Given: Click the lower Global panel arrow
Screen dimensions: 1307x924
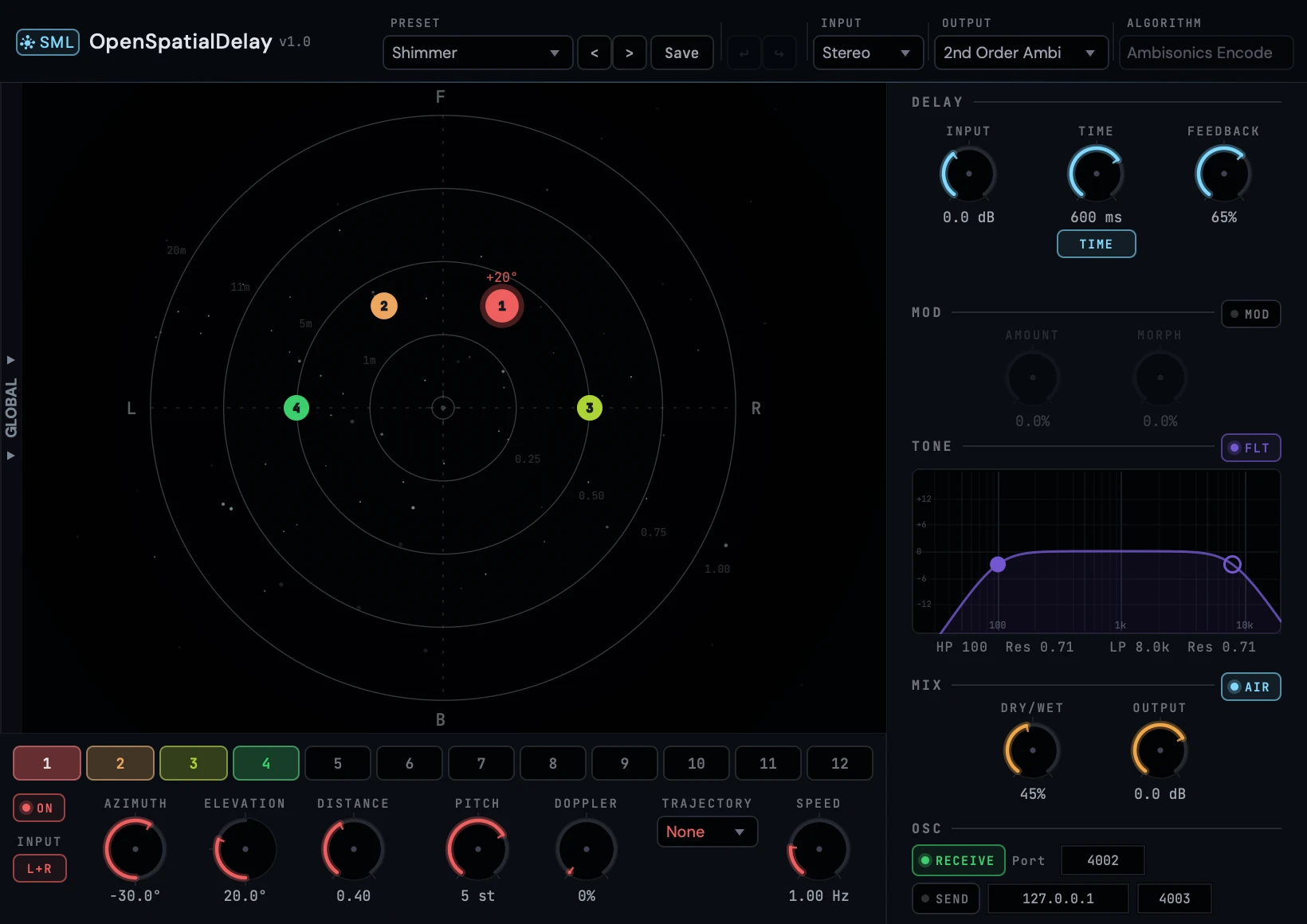Looking at the screenshot, I should pyautogui.click(x=11, y=456).
